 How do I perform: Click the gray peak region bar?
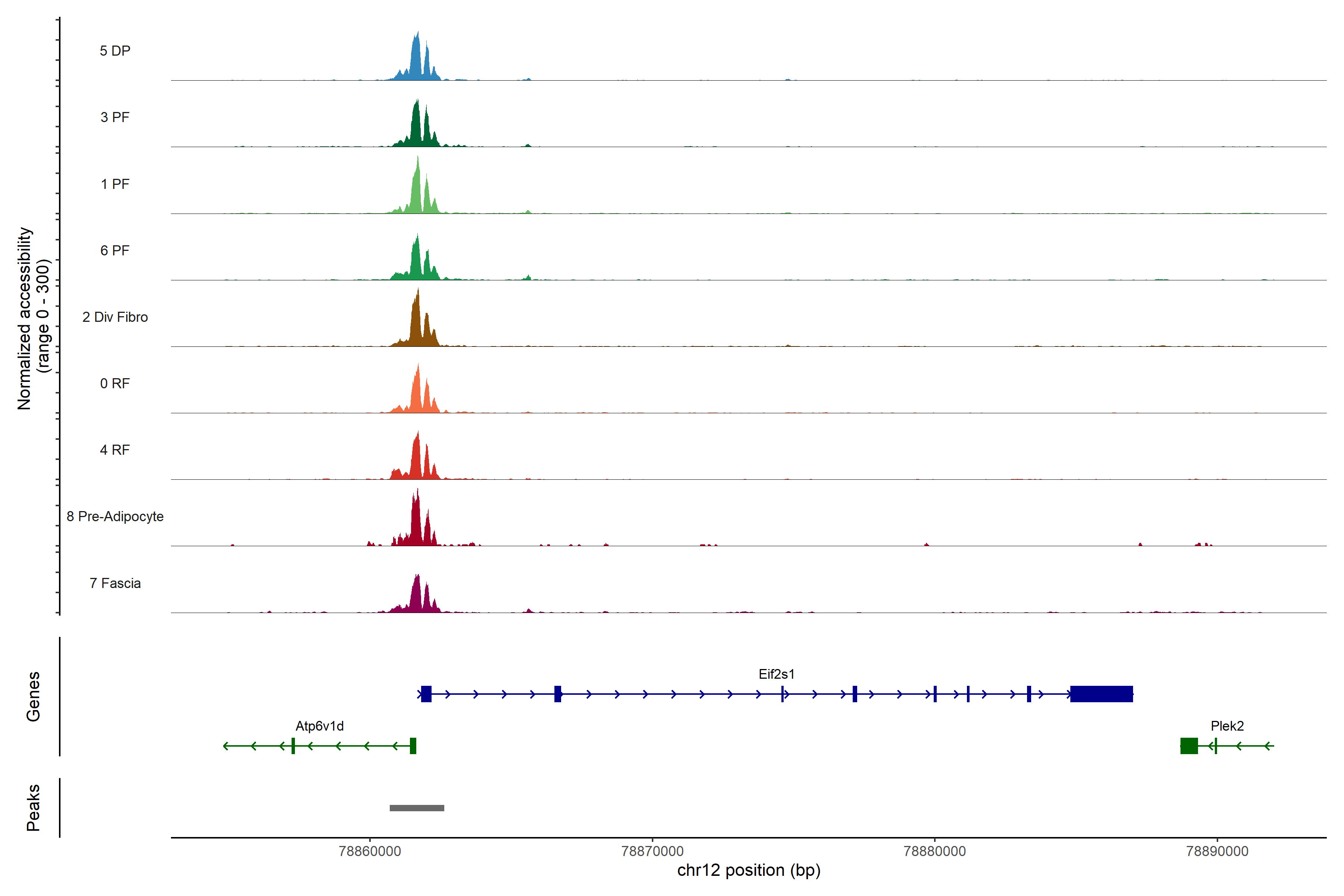coord(417,808)
